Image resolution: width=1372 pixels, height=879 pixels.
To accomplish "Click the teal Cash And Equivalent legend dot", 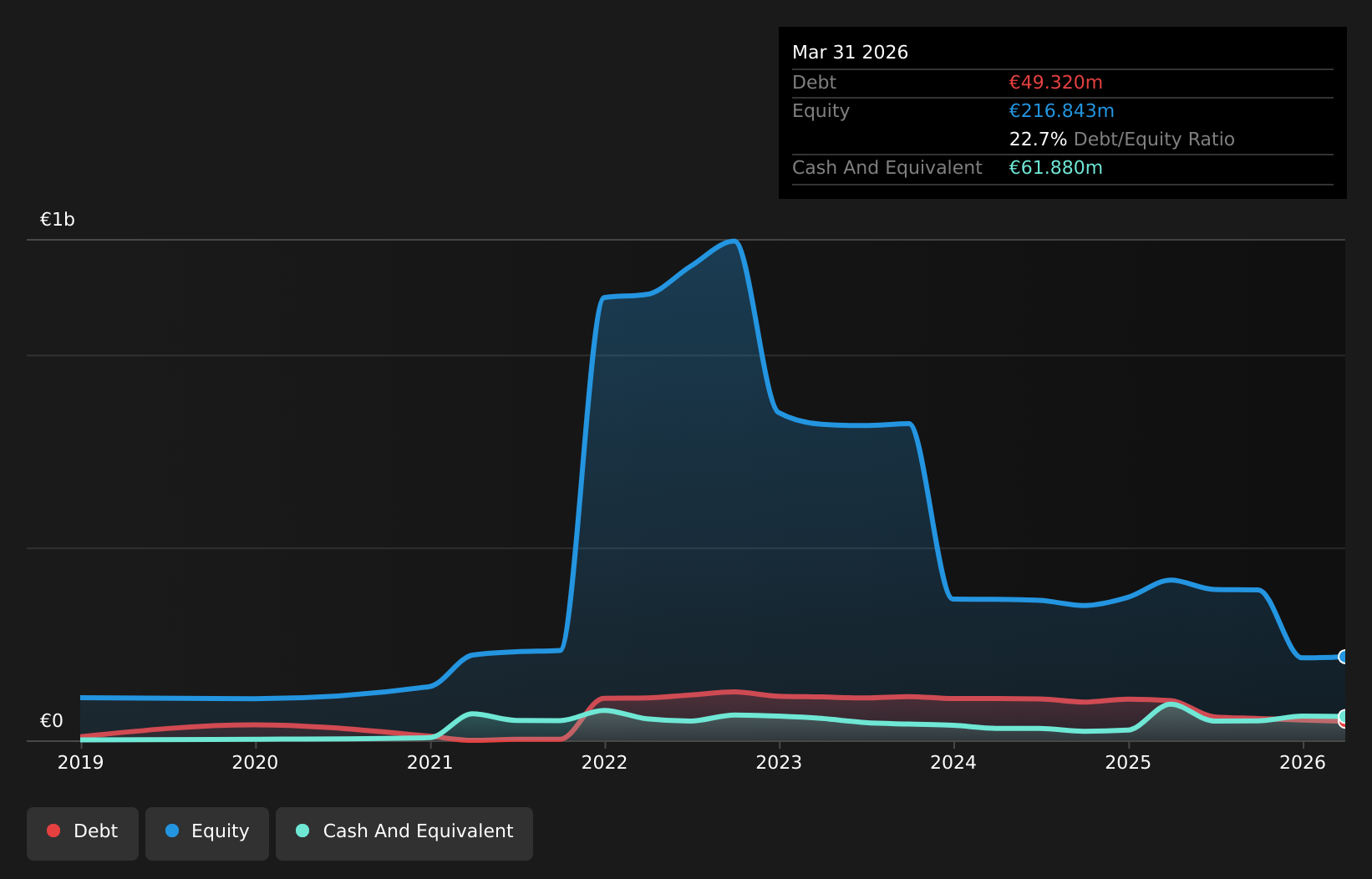I will (x=302, y=831).
